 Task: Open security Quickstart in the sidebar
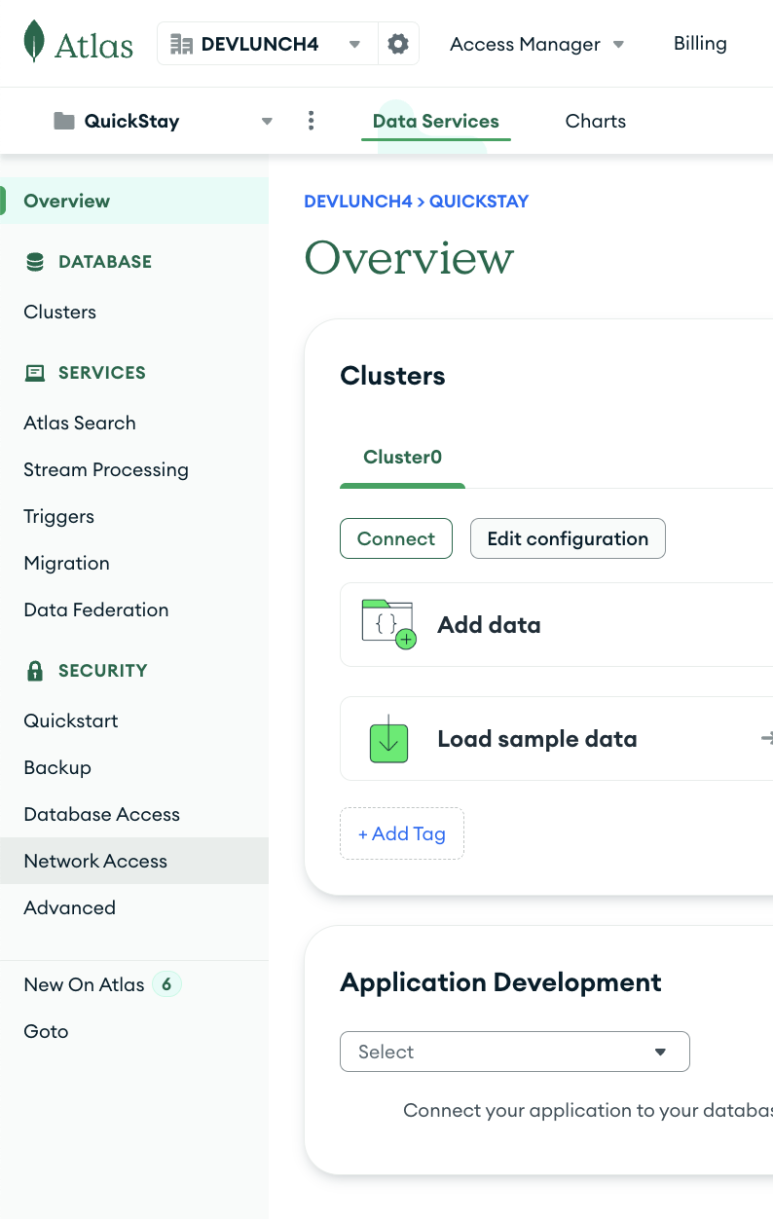(x=134, y=721)
